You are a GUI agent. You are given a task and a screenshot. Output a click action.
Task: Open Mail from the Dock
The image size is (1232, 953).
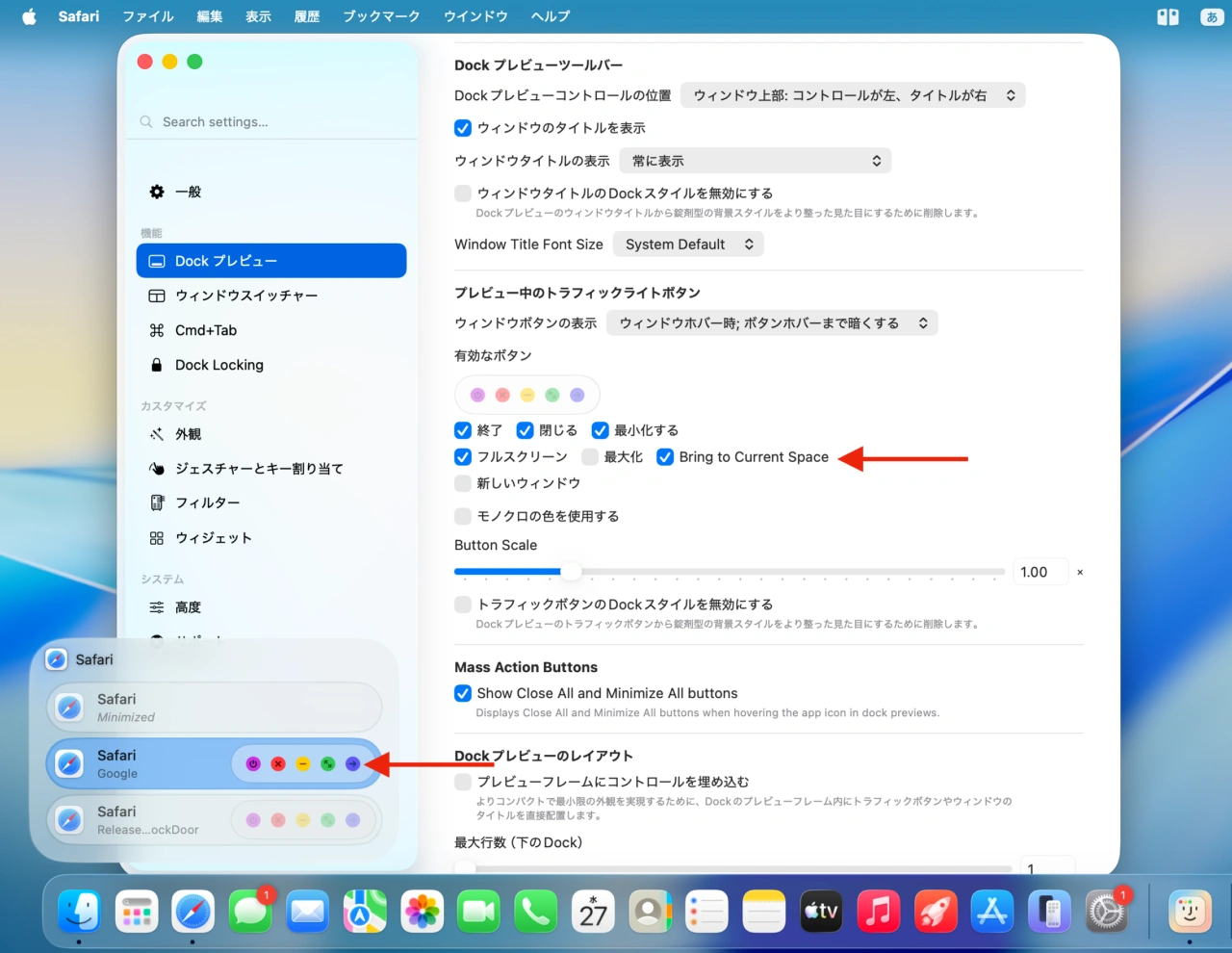[x=308, y=911]
